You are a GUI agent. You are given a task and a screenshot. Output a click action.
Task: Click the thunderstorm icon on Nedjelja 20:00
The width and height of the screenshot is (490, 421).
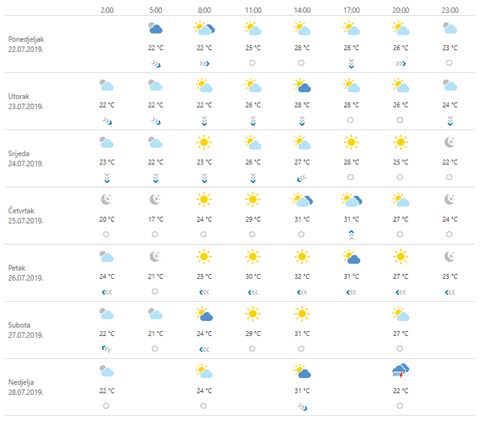point(401,370)
